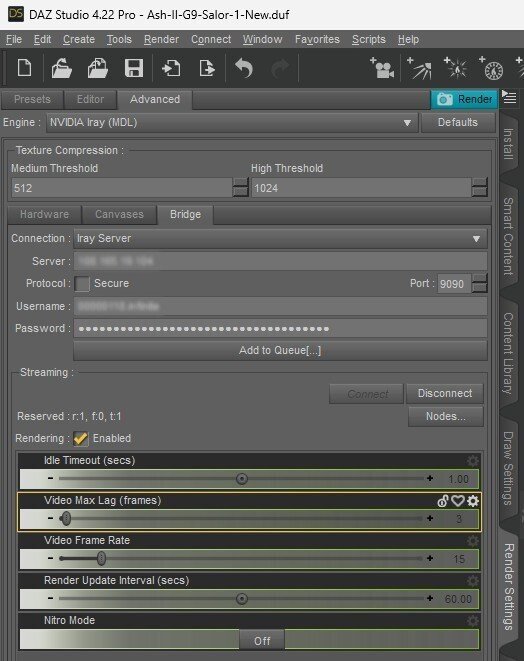Select the Bridge tab

click(x=185, y=215)
